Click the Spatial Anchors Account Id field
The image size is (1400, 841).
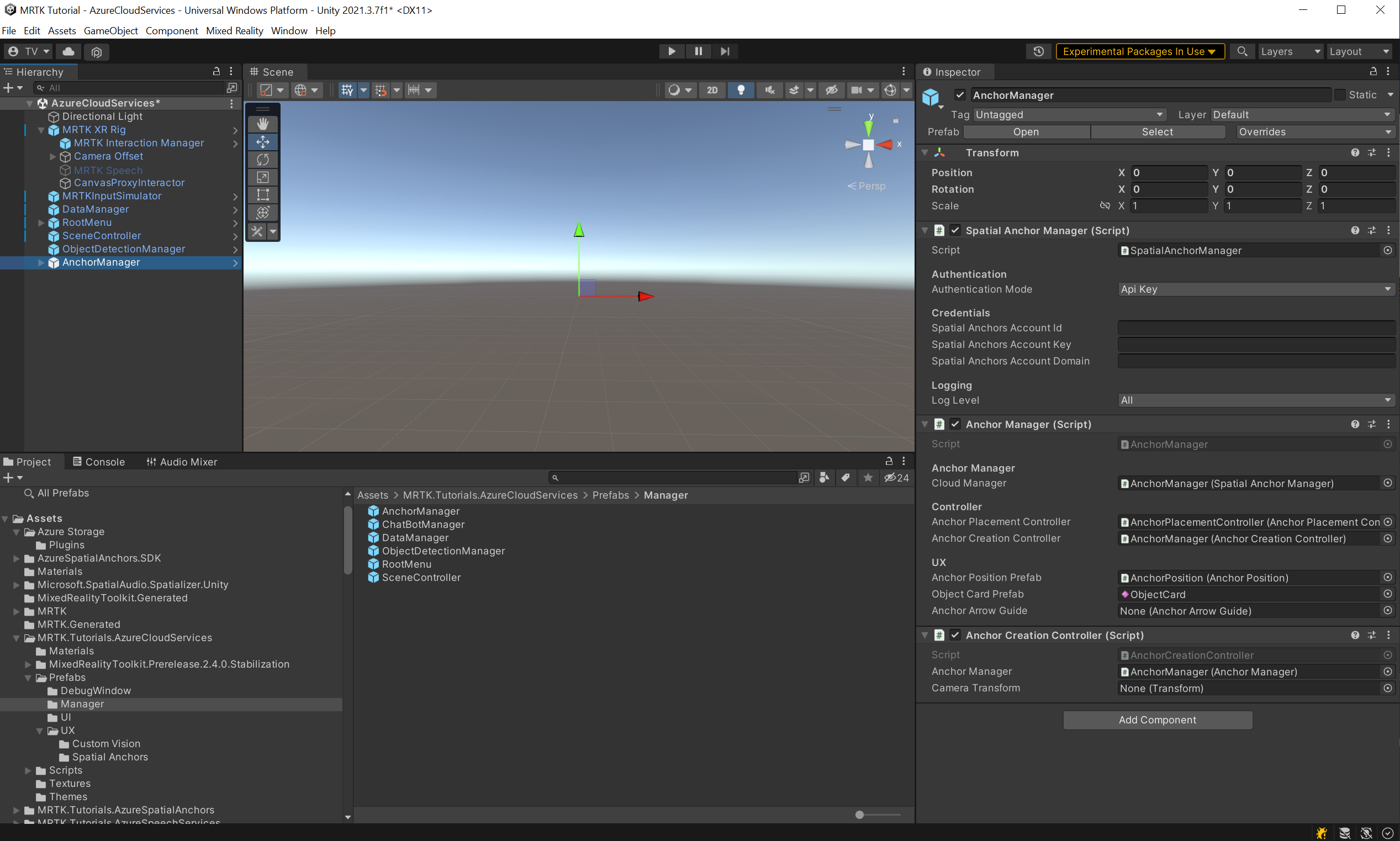(x=1254, y=327)
